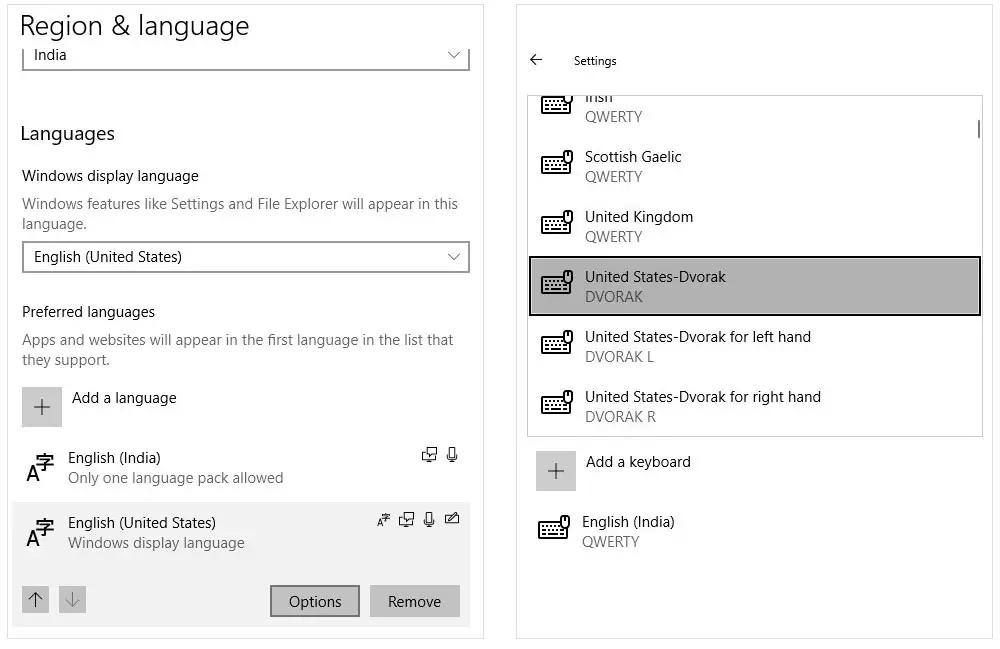Image resolution: width=1000 pixels, height=649 pixels.
Task: Click keyboard icon of the Irish QWERTY entry
Action: point(556,105)
